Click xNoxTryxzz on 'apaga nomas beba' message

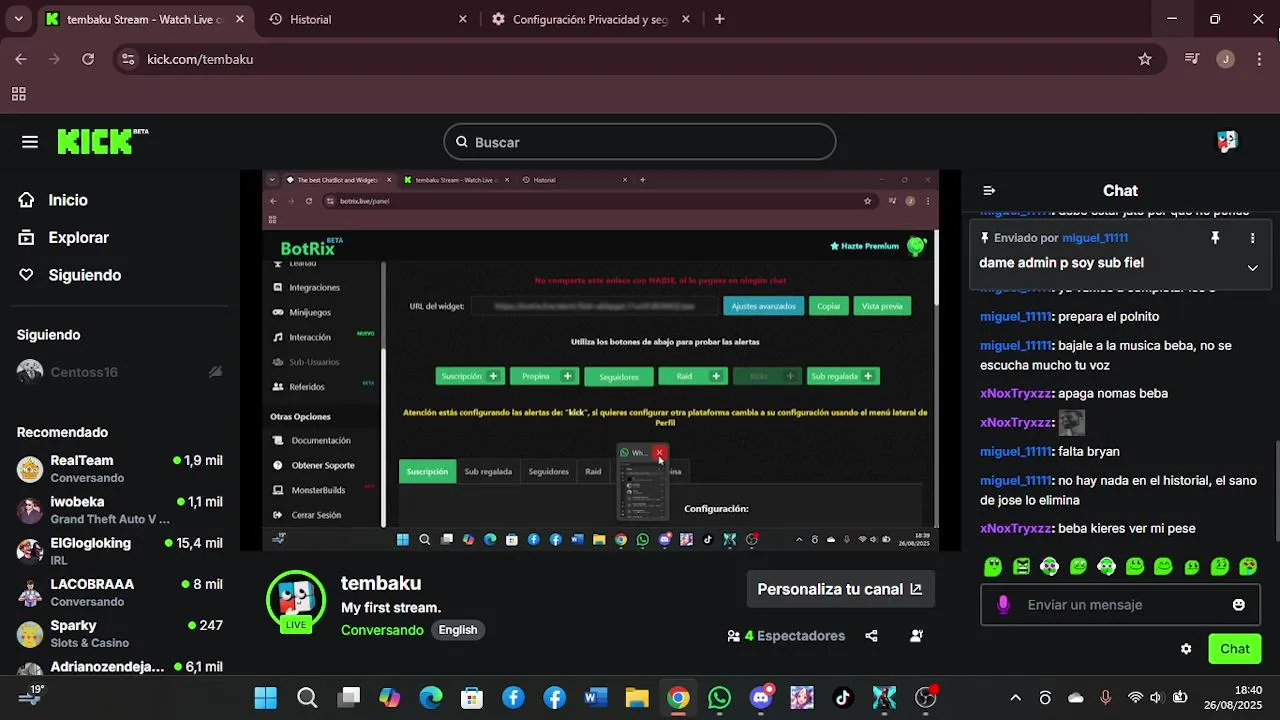pyautogui.click(x=1015, y=394)
